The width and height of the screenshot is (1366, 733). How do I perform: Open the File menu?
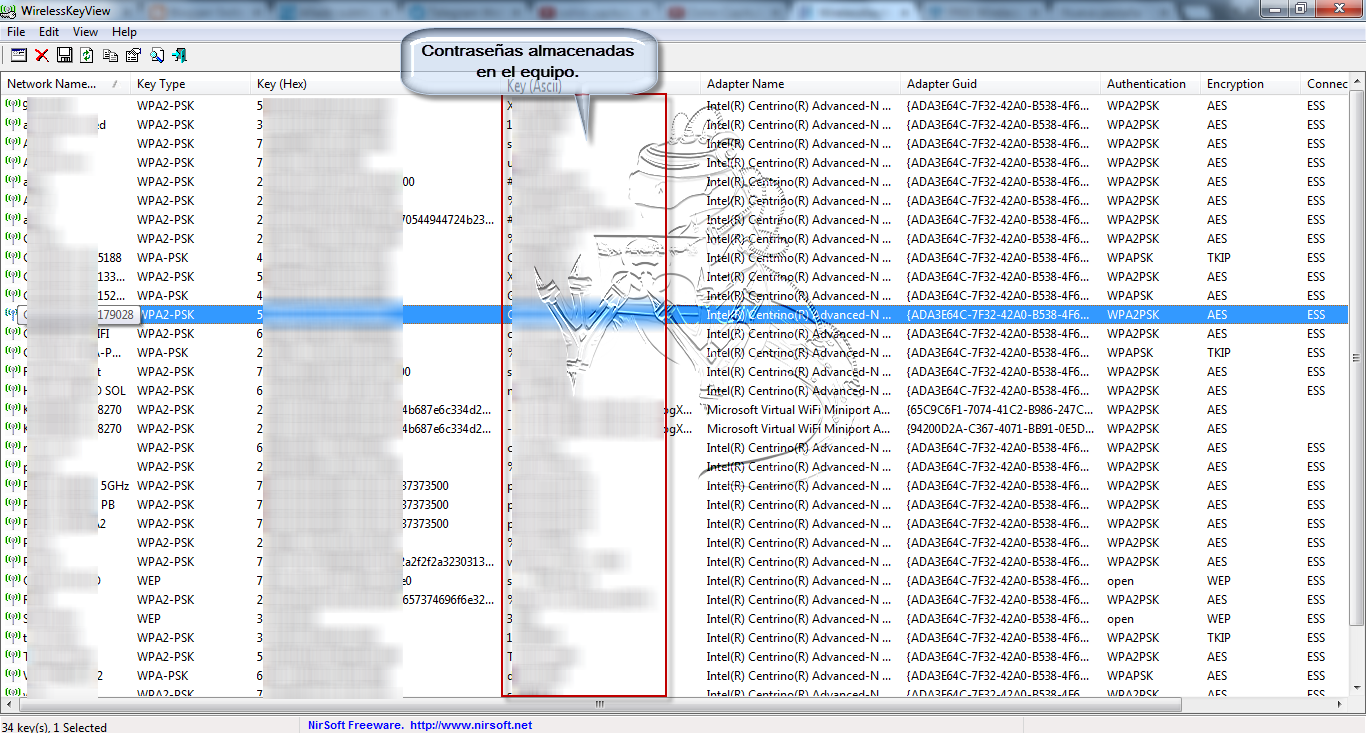(16, 32)
